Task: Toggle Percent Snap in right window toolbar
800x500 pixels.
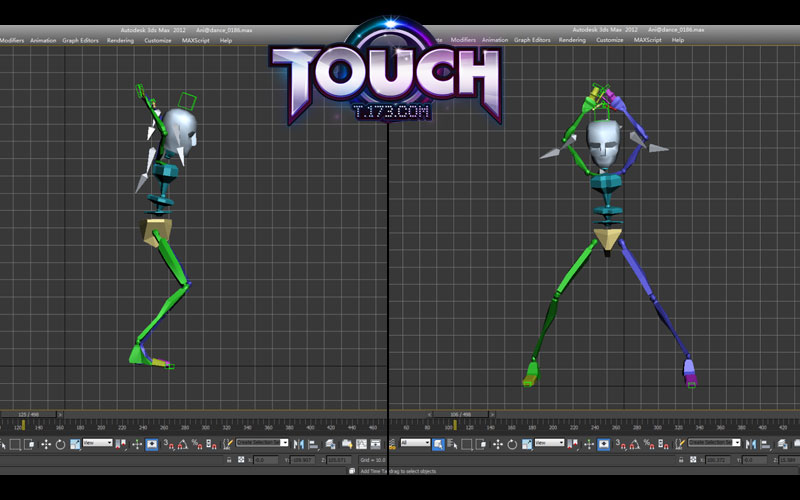Action: point(649,444)
